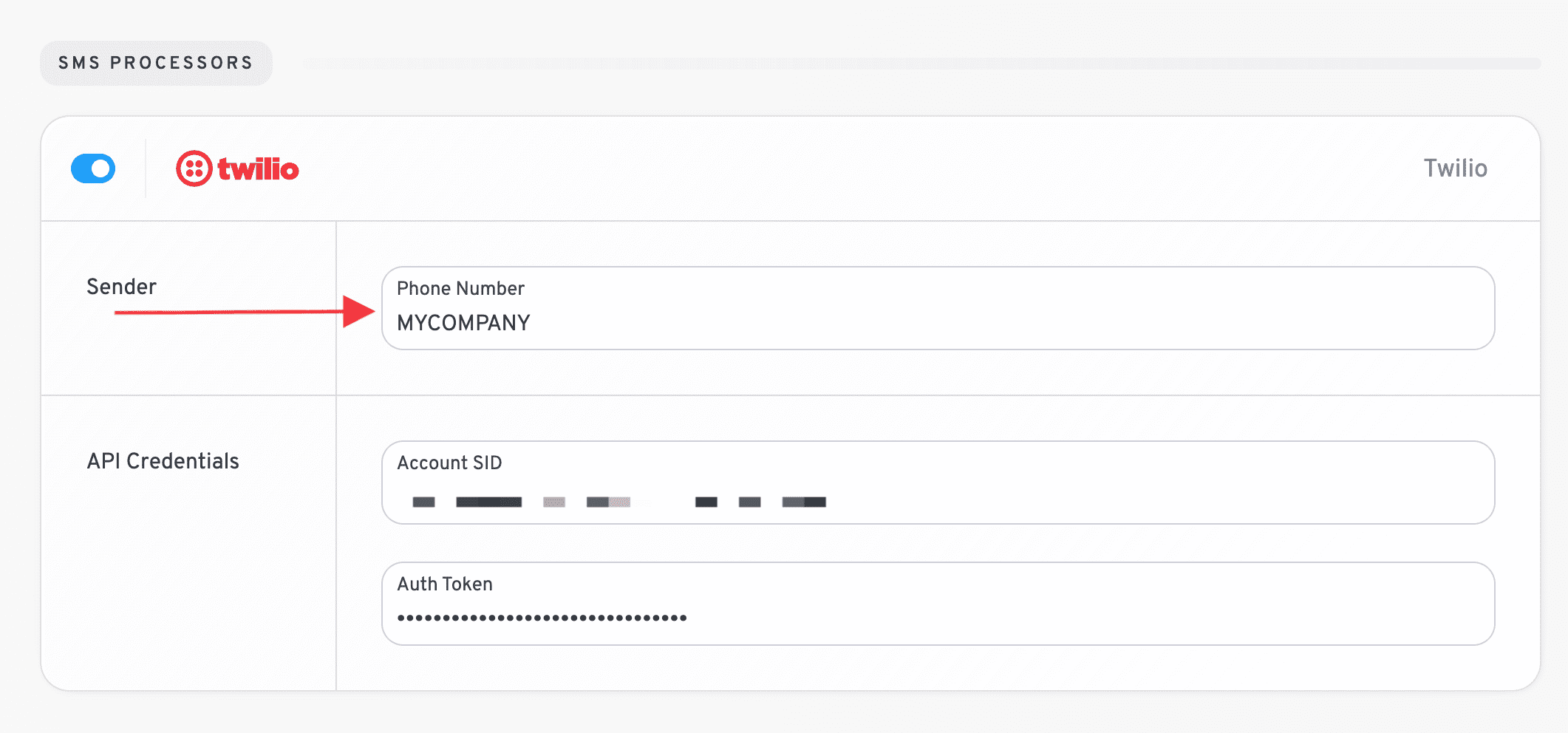This screenshot has height=733, width=1568.
Task: Select the Sender section label
Action: coord(120,287)
